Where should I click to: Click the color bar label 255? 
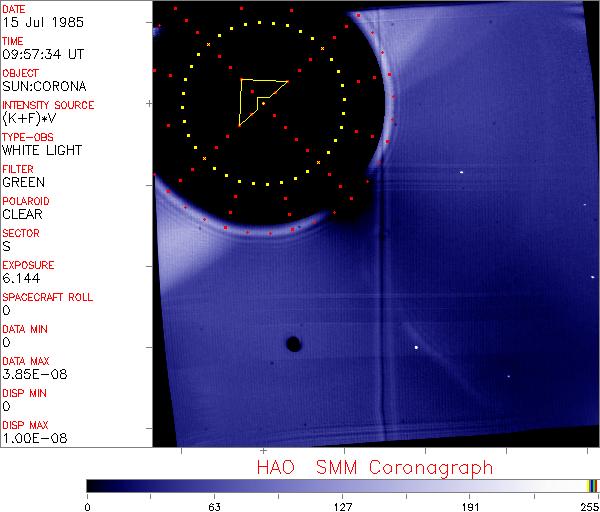590,507
